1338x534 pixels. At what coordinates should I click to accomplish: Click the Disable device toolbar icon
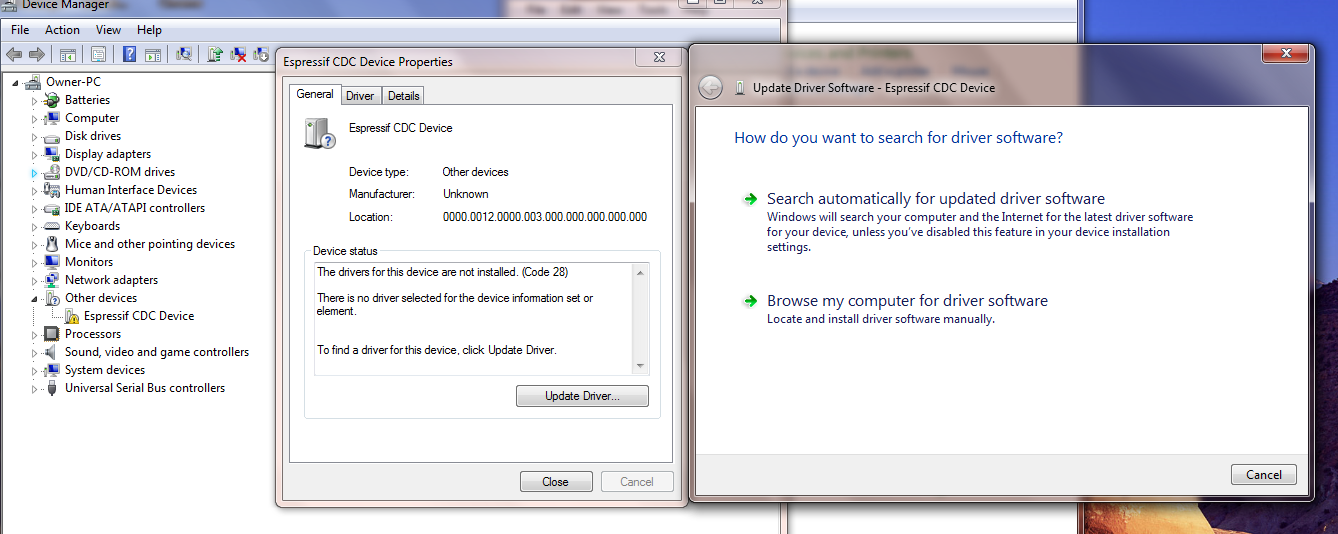pyautogui.click(x=261, y=54)
